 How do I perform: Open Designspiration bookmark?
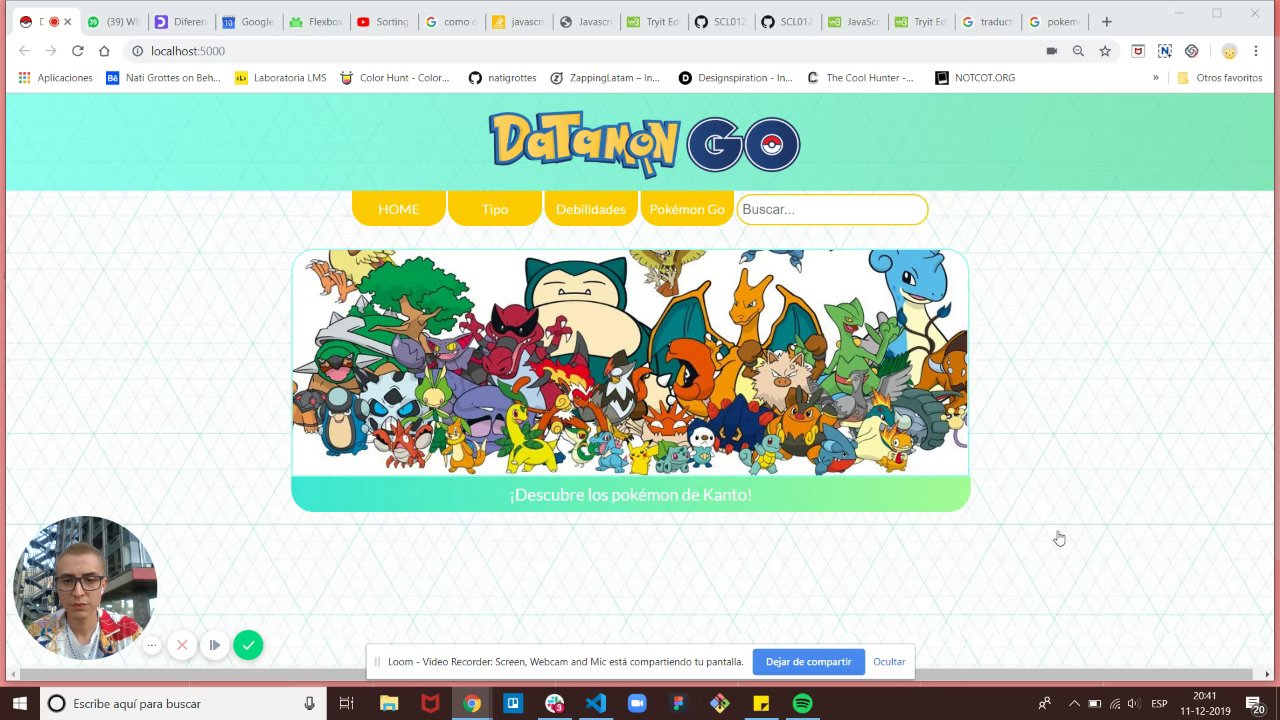point(735,77)
